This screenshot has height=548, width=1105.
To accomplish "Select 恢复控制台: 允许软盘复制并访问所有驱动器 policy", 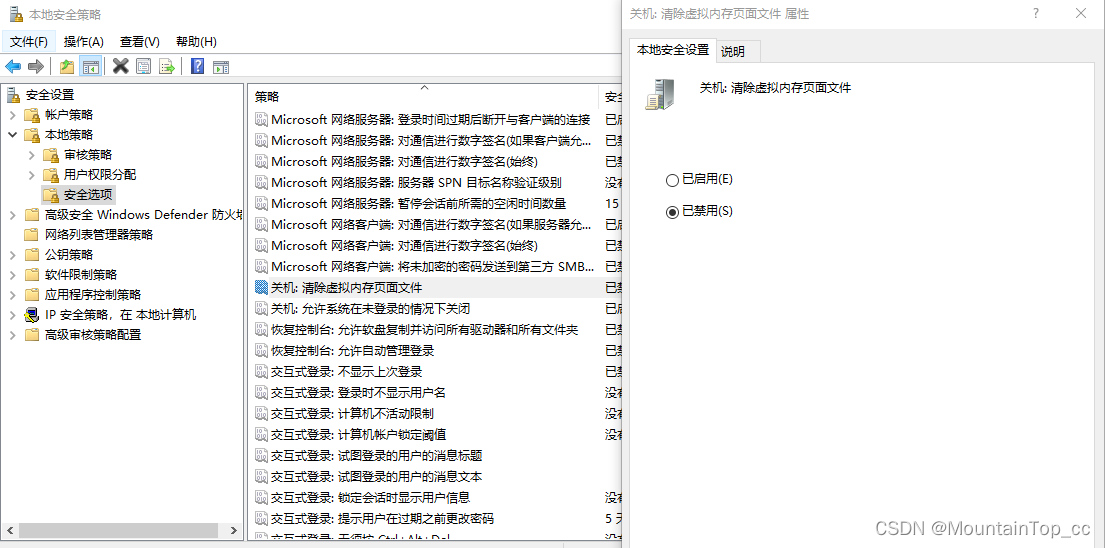I will pos(424,330).
